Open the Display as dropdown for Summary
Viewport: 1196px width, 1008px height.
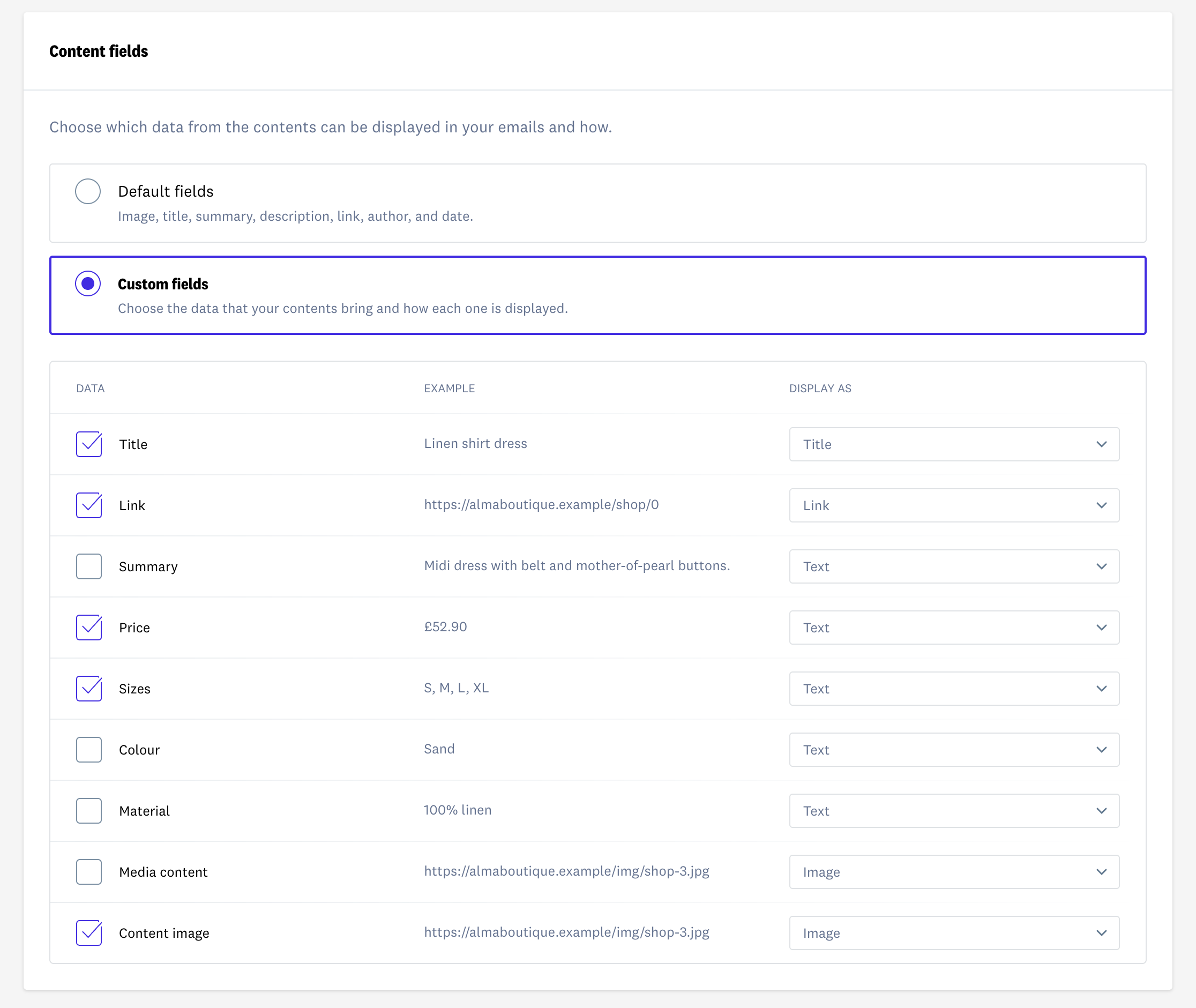pyautogui.click(x=954, y=567)
